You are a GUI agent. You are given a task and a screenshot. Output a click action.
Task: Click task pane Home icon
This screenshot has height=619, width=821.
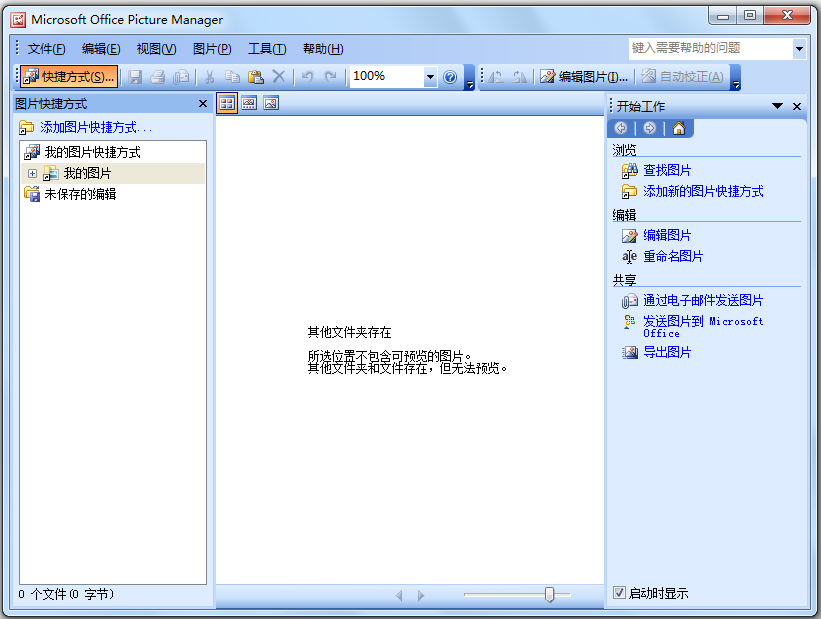point(679,128)
